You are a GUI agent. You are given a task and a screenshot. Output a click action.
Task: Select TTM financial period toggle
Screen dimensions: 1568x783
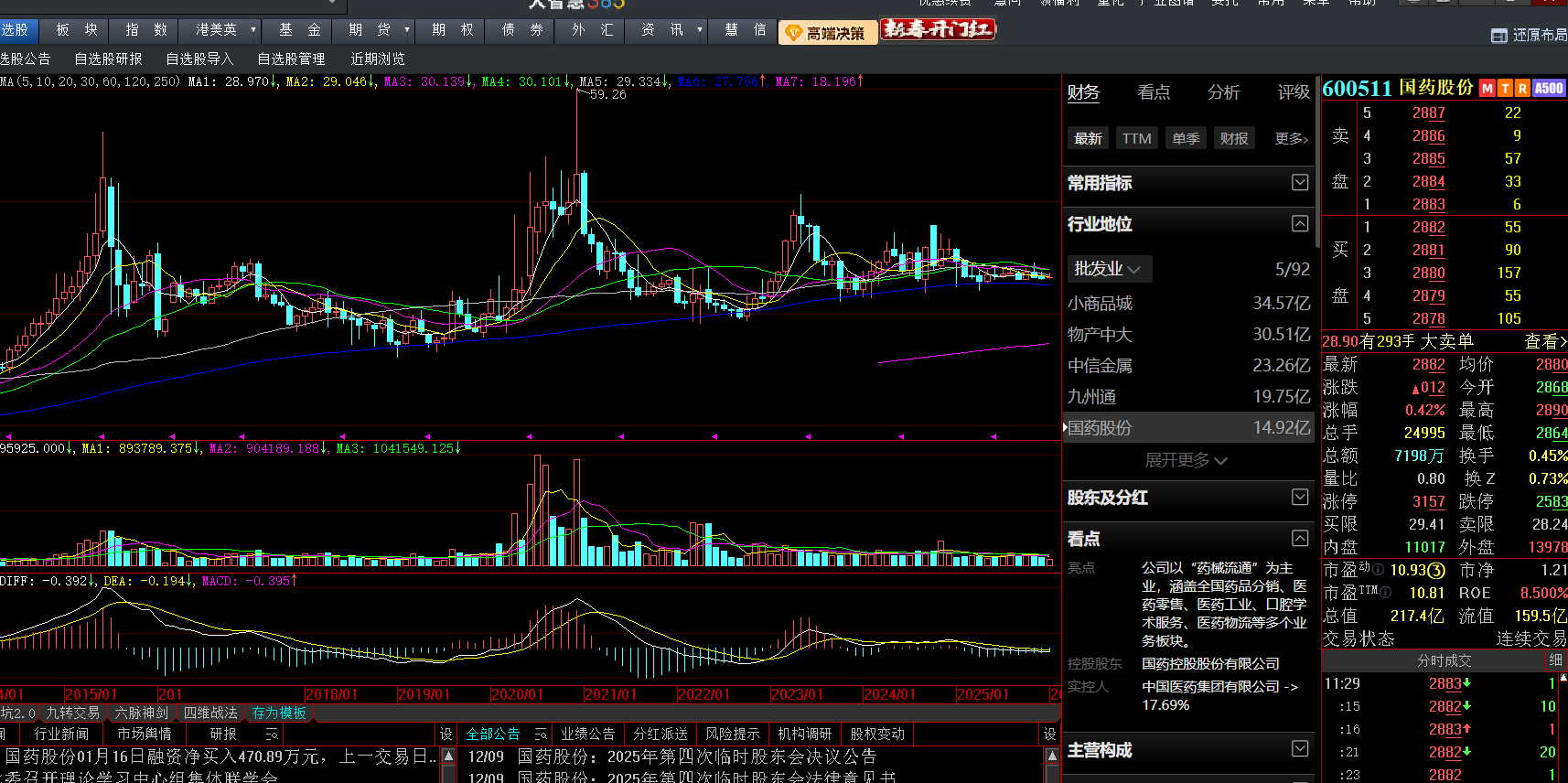pyautogui.click(x=1137, y=138)
